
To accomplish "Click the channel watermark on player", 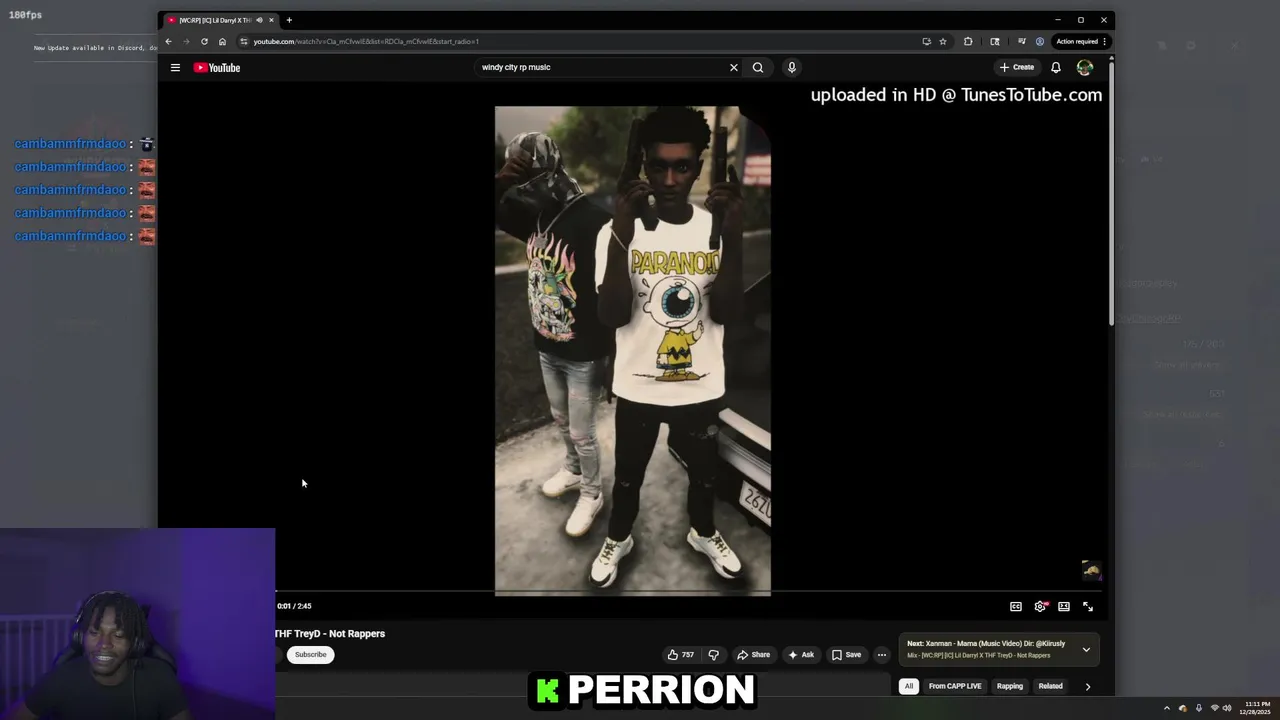I will [x=1091, y=571].
